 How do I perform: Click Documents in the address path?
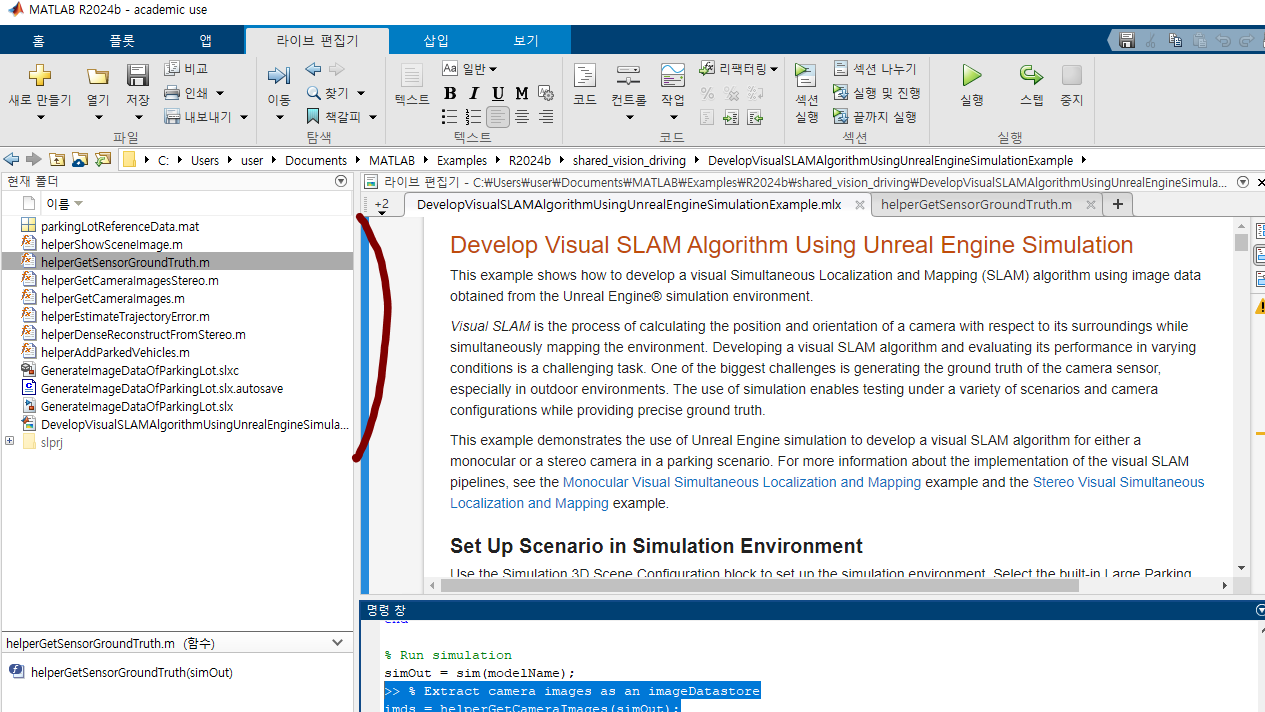[316, 160]
